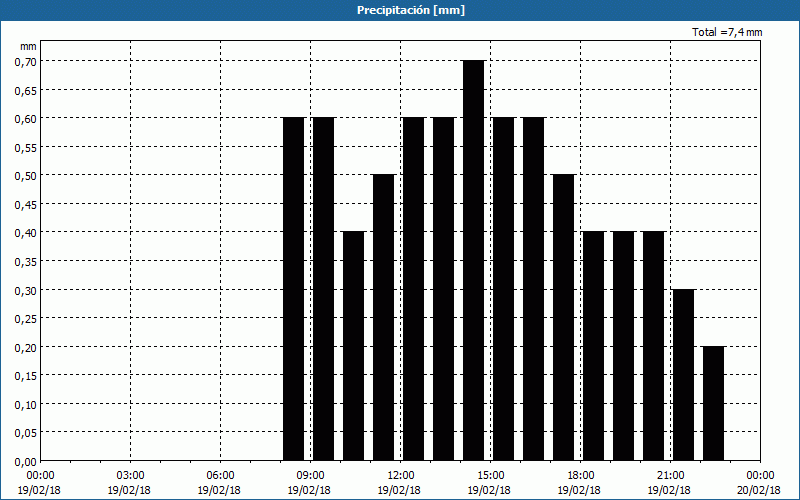Select the y-axis value 0,35
This screenshot has width=800, height=500.
(x=26, y=262)
